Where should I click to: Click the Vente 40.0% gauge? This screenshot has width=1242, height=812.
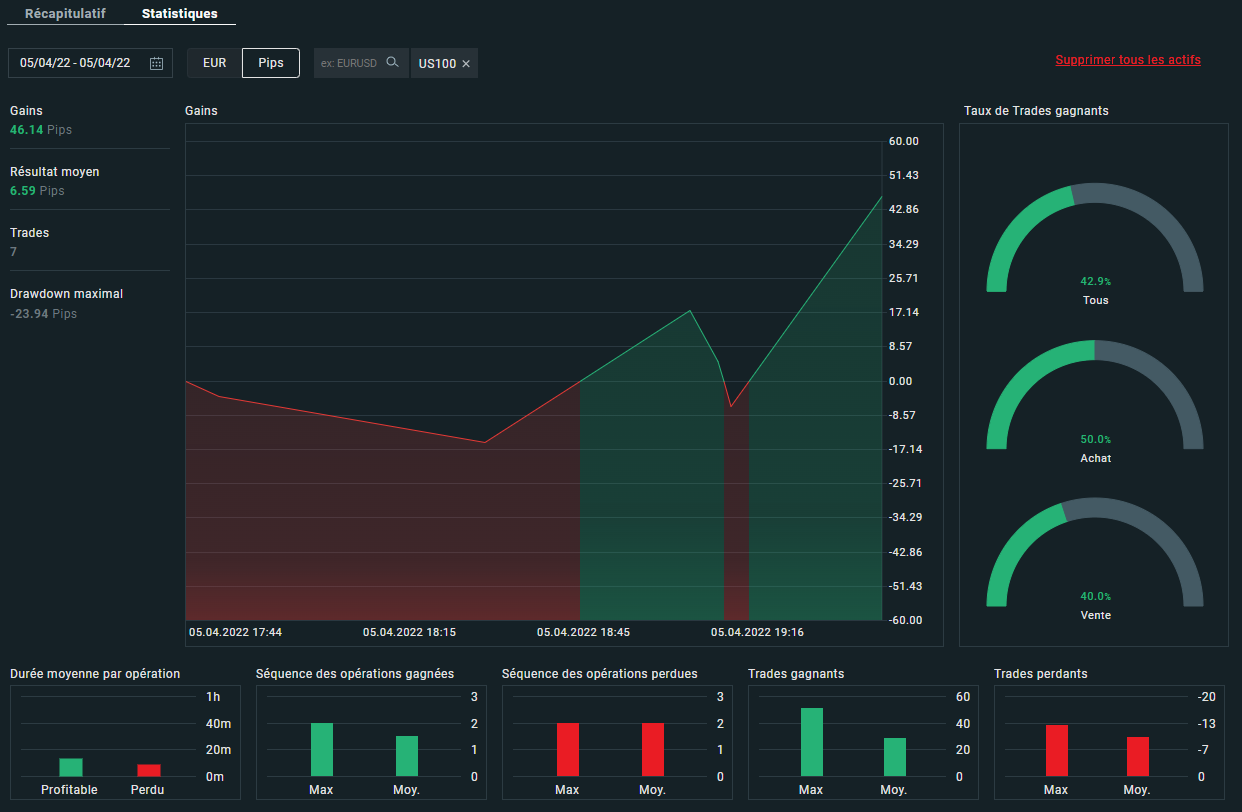click(1095, 555)
